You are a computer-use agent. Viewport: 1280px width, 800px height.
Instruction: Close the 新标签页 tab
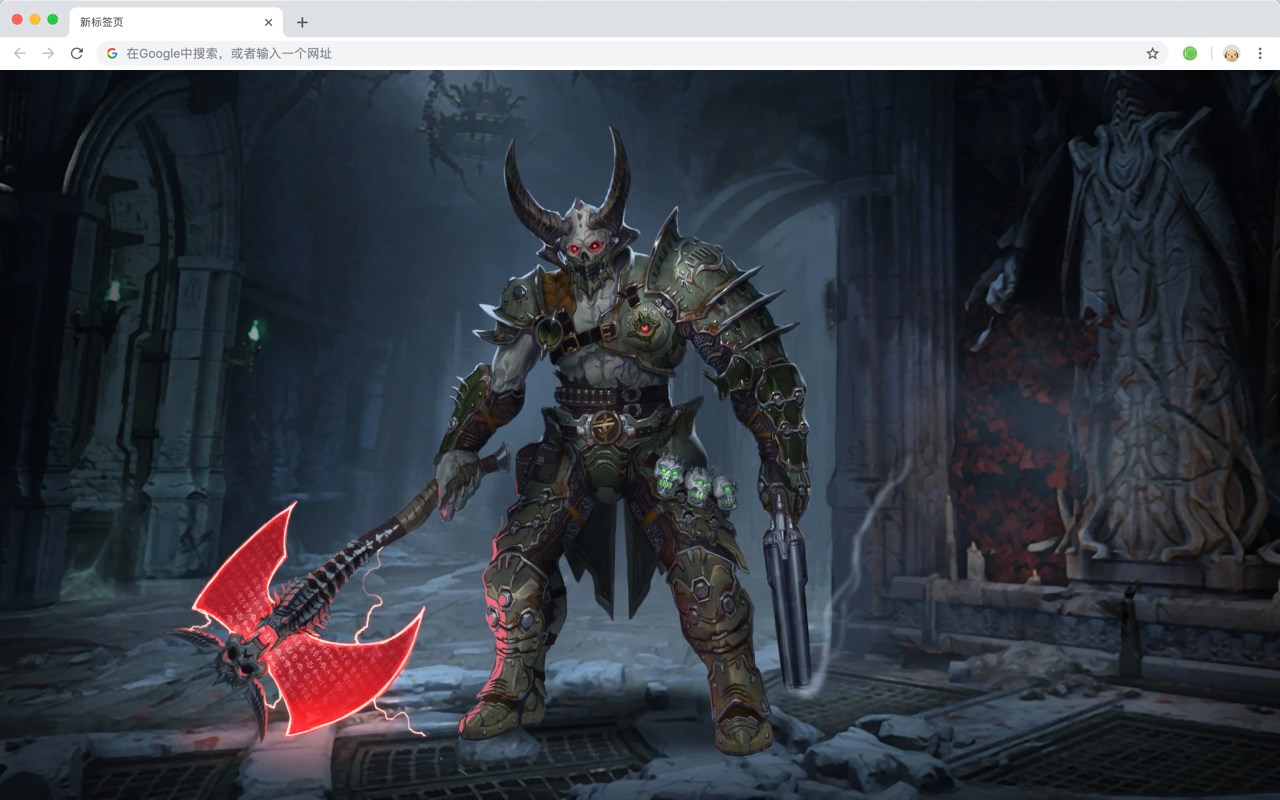pos(268,22)
